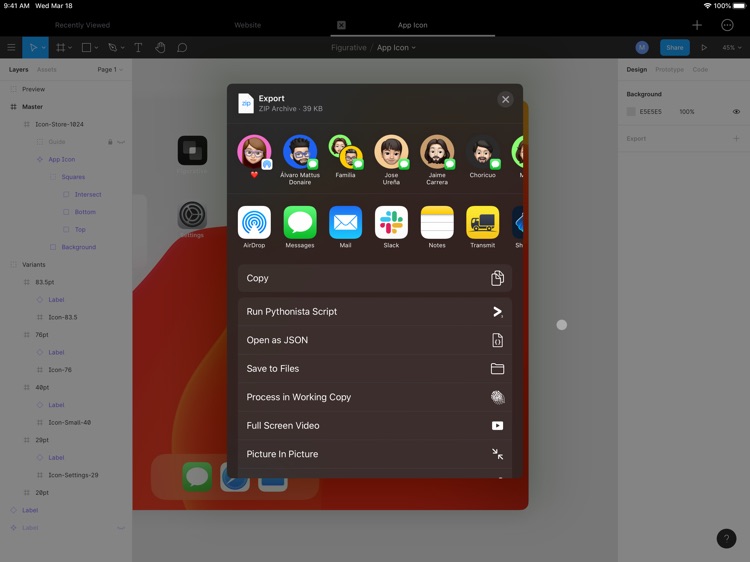Add a new tab with plus icon
Viewport: 750px width, 562px height.
(697, 25)
